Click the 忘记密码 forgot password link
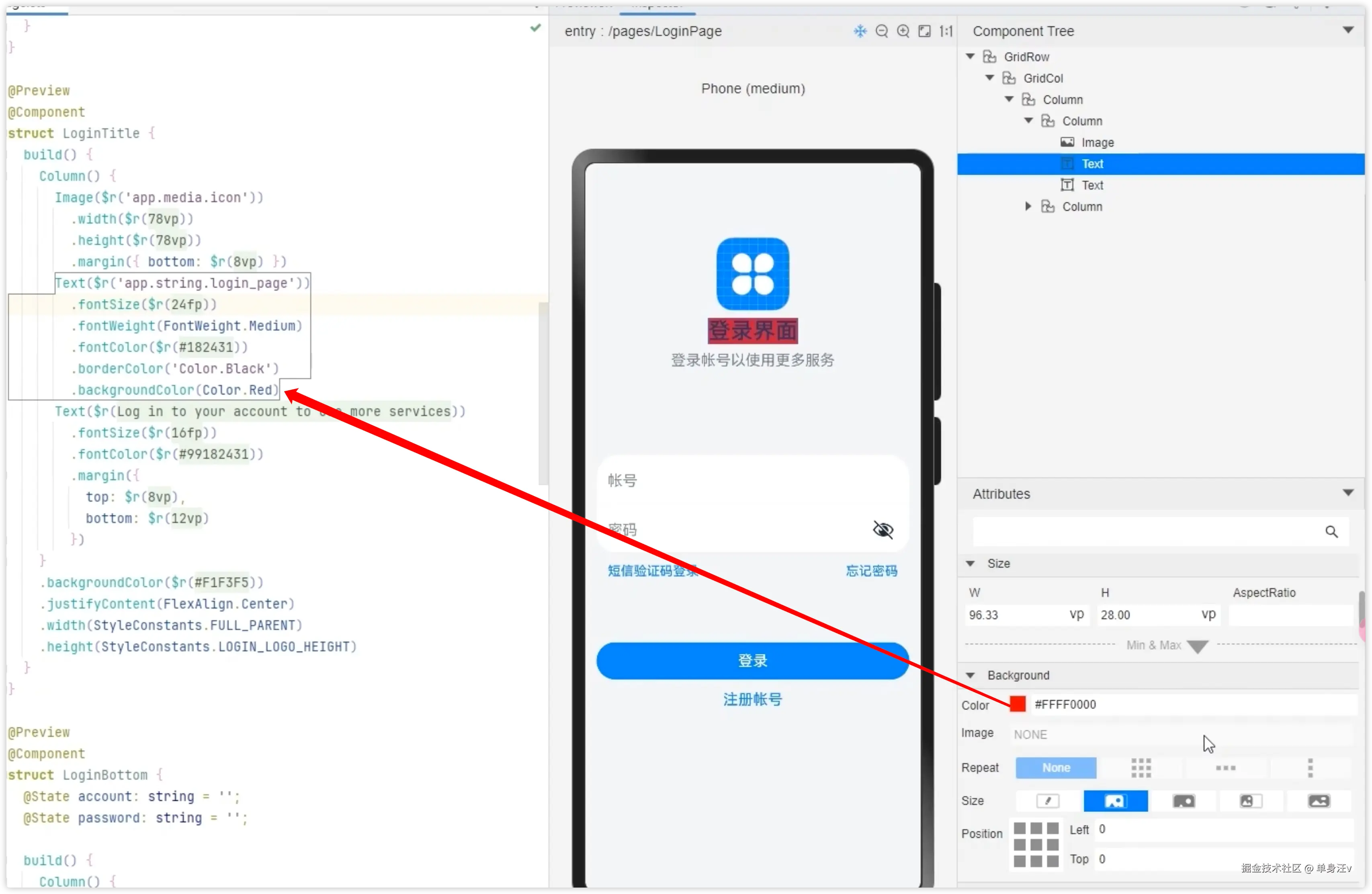The height and width of the screenshot is (894, 1372). click(x=871, y=571)
